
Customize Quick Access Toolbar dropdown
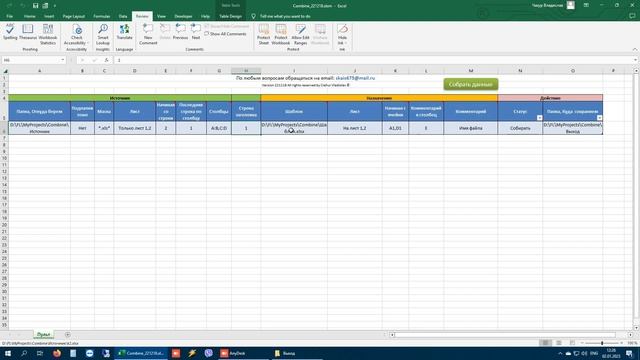[x=55, y=6]
